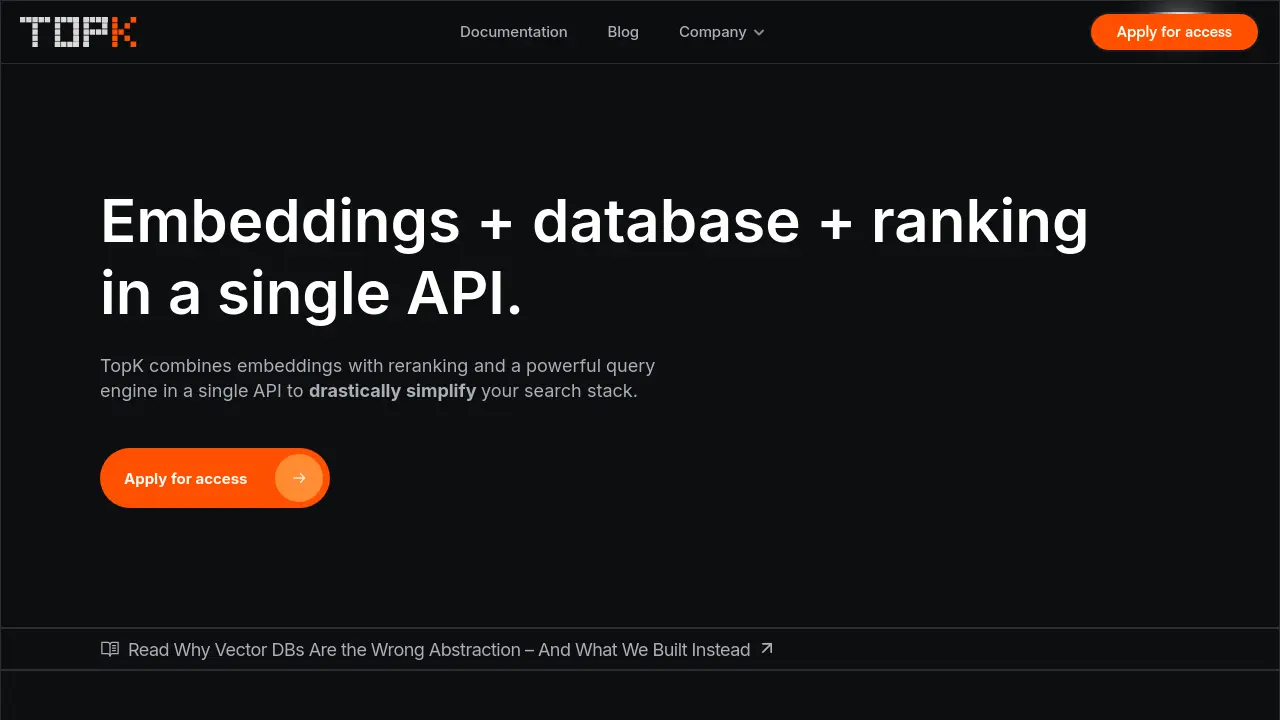Click the headline "Embeddings + database + ranking"
Viewport: 1280px width, 720px height.
tap(594, 221)
